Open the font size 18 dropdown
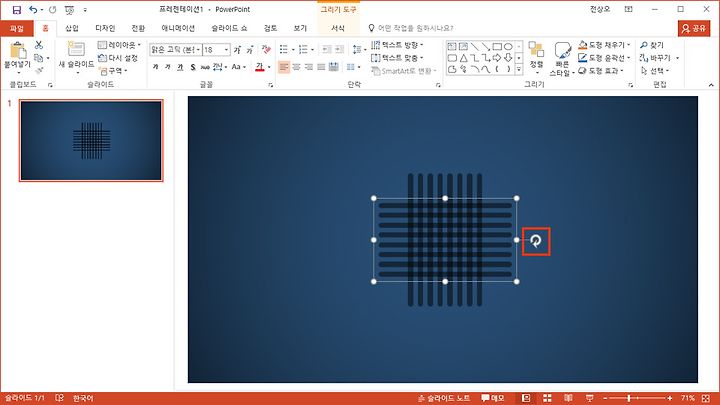Screen dimensions: 720x405 click(226, 50)
